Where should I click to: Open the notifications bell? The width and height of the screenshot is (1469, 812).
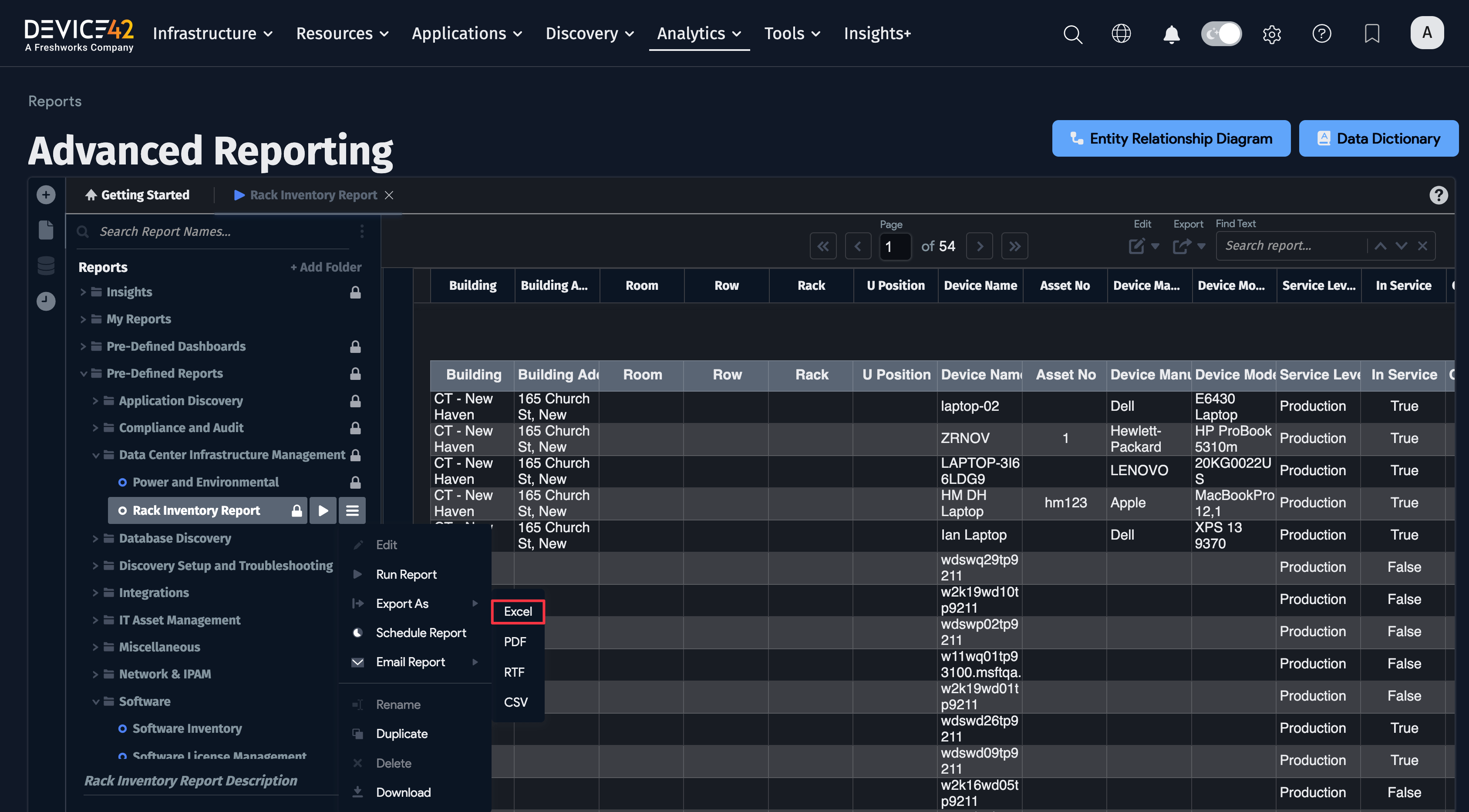tap(1171, 34)
